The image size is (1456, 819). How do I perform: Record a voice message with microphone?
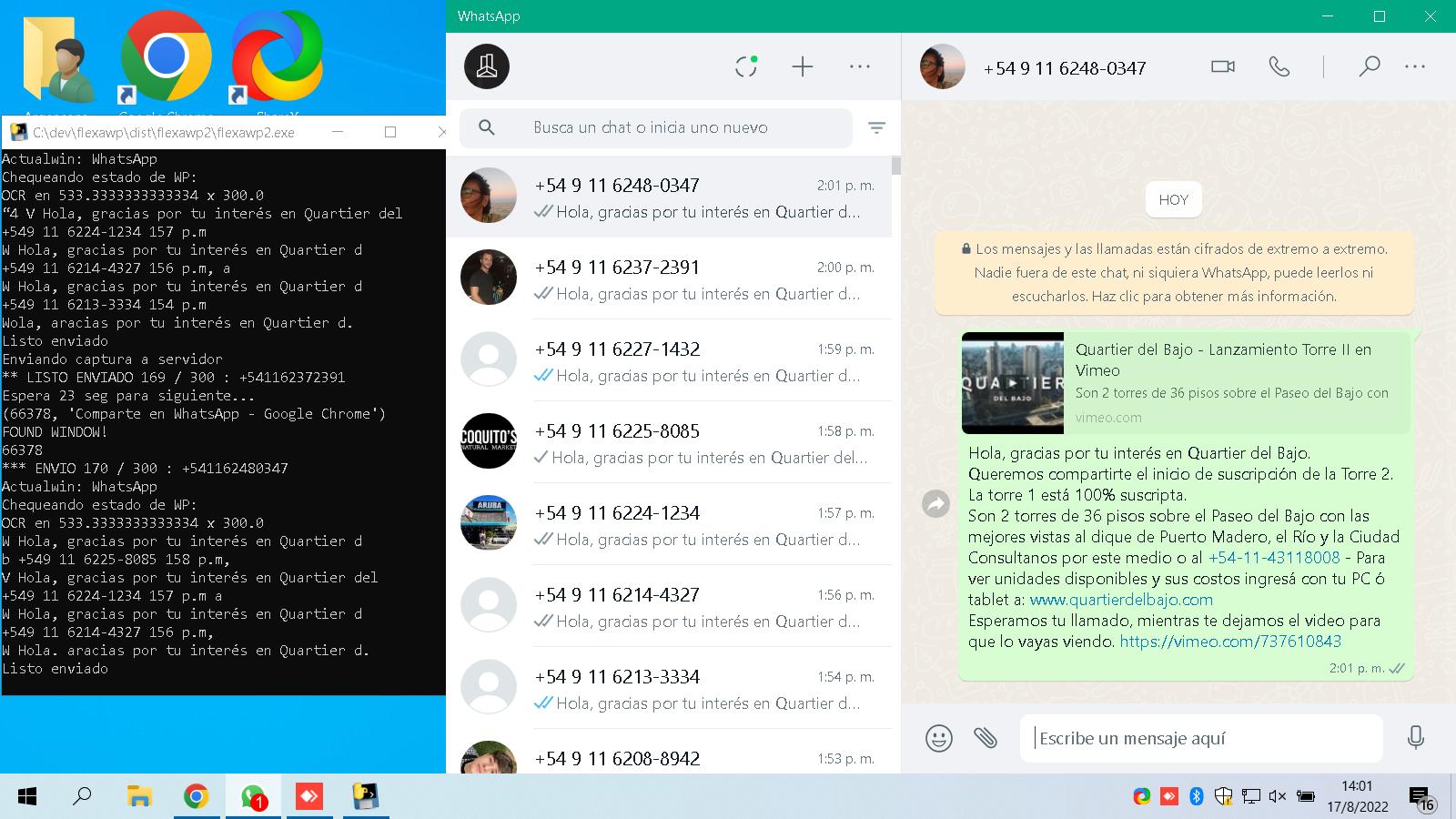pos(1416,738)
